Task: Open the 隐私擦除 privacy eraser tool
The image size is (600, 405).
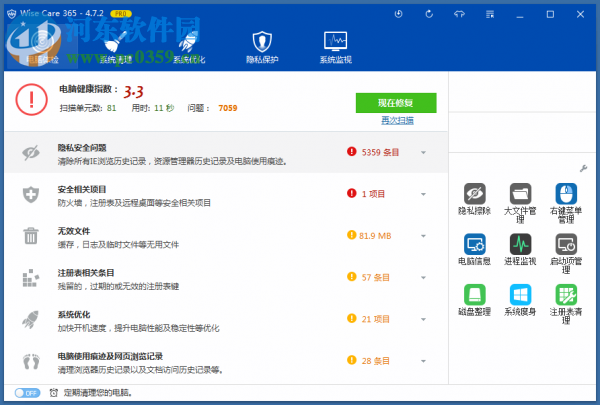Action: tap(474, 199)
